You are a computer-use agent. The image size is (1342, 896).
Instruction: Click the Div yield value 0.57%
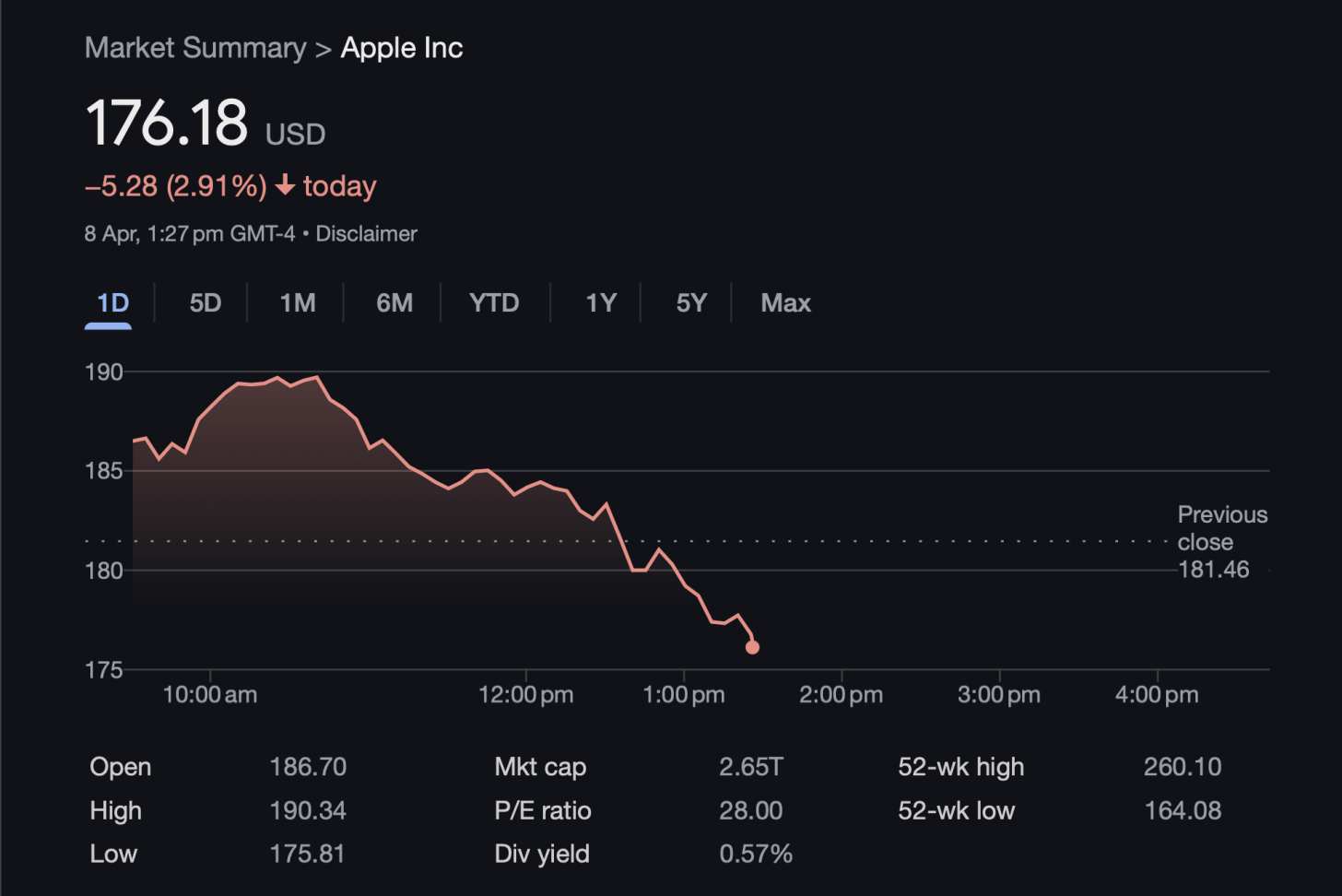[757, 854]
